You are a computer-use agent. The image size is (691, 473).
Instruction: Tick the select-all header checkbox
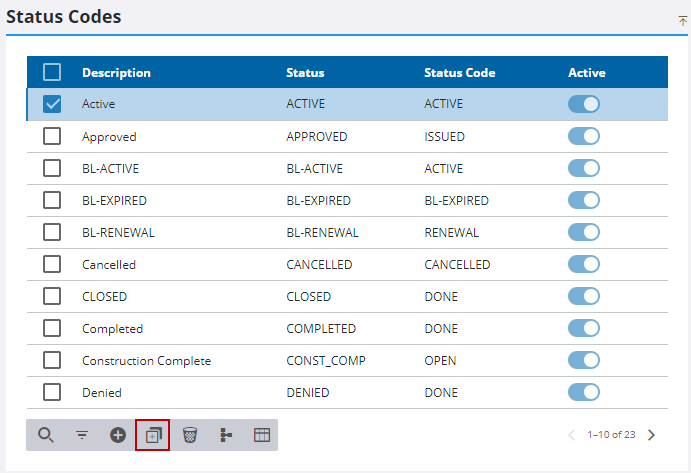[52, 72]
